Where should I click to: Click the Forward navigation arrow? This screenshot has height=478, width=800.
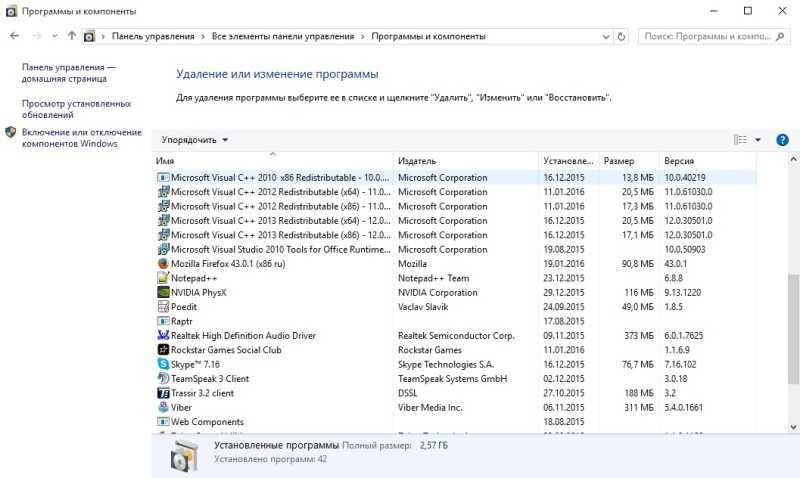coord(37,36)
